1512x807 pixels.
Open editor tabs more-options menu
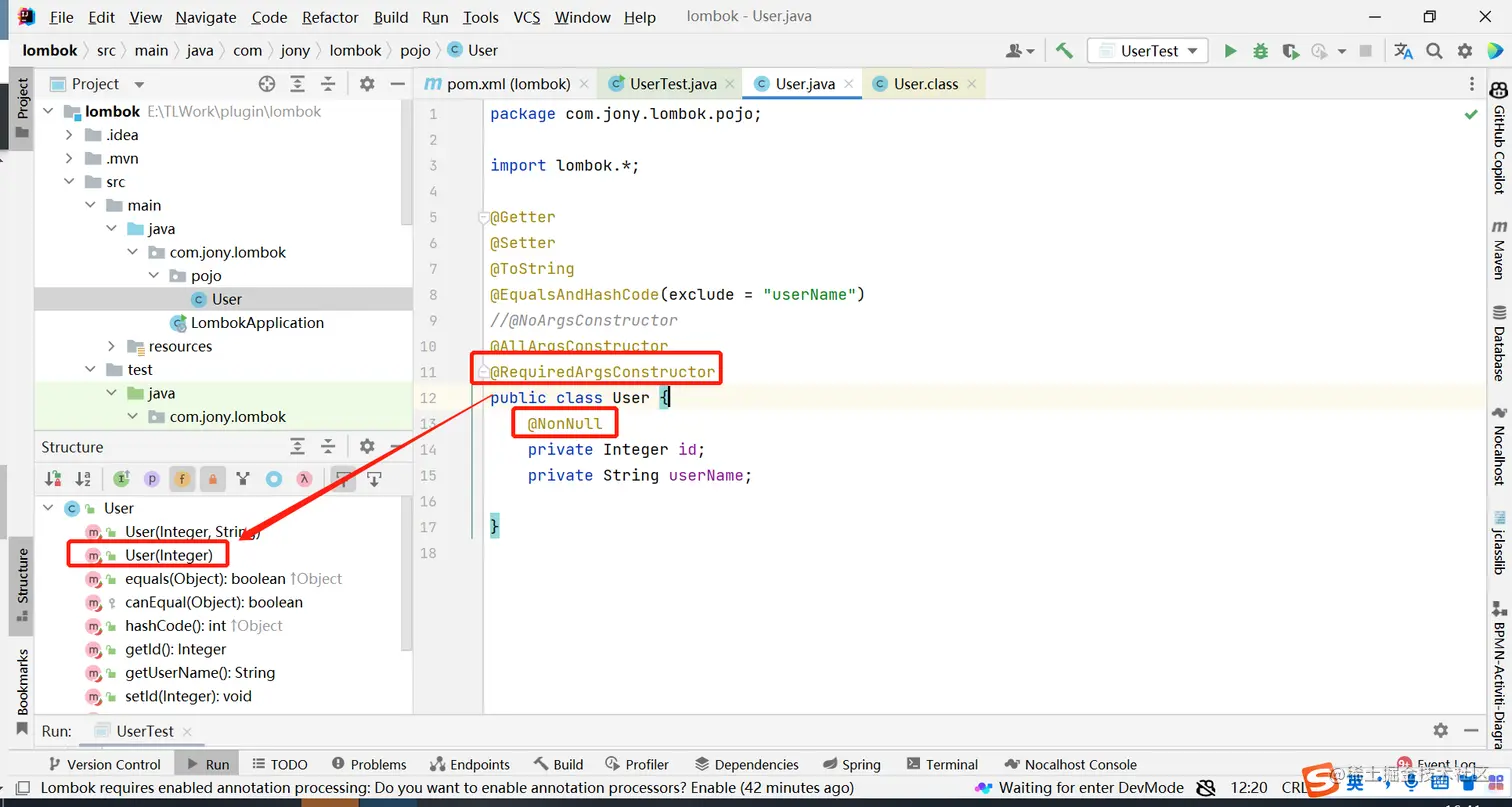(x=1471, y=84)
